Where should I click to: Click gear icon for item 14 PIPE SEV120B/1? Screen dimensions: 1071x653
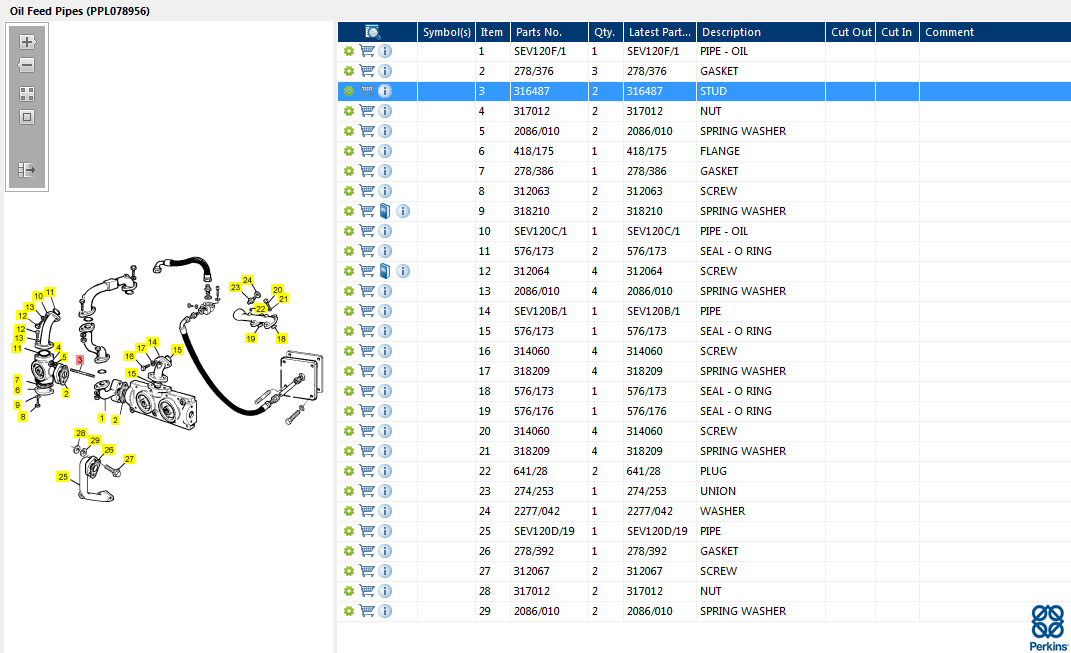point(348,311)
